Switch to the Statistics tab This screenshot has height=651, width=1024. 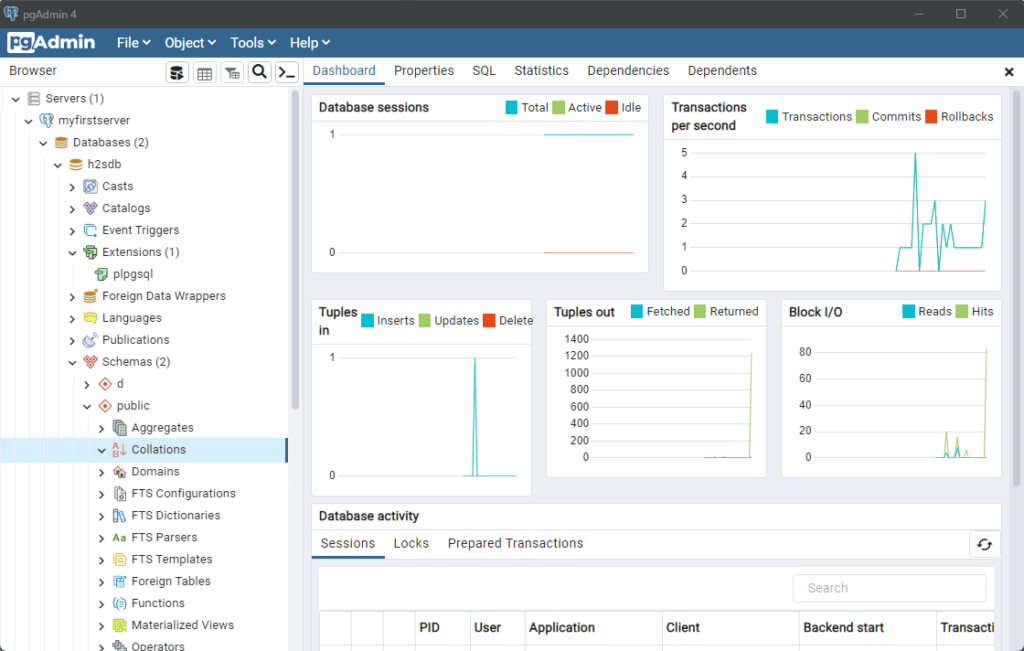pos(541,71)
